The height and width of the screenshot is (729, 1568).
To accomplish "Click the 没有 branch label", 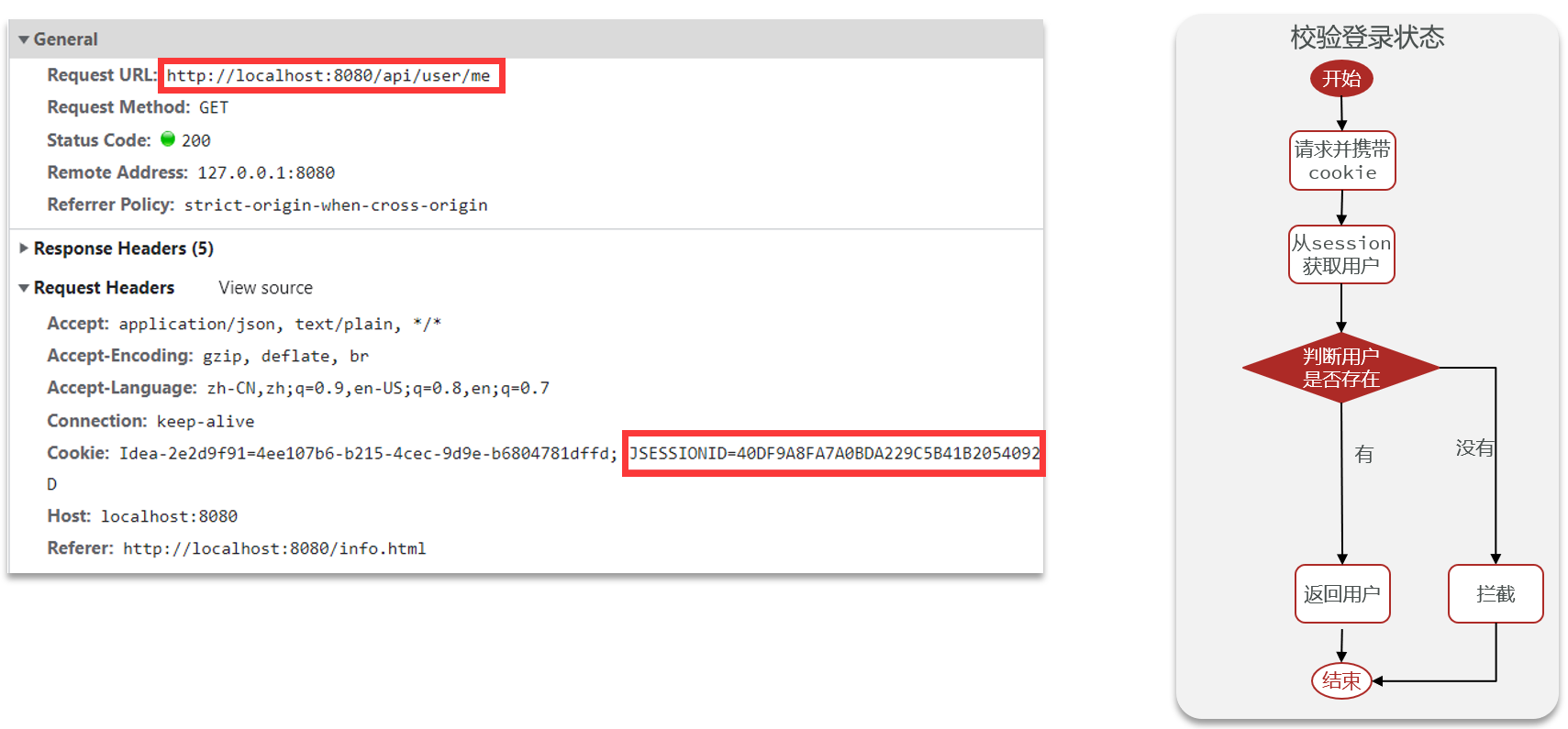I will [1474, 447].
